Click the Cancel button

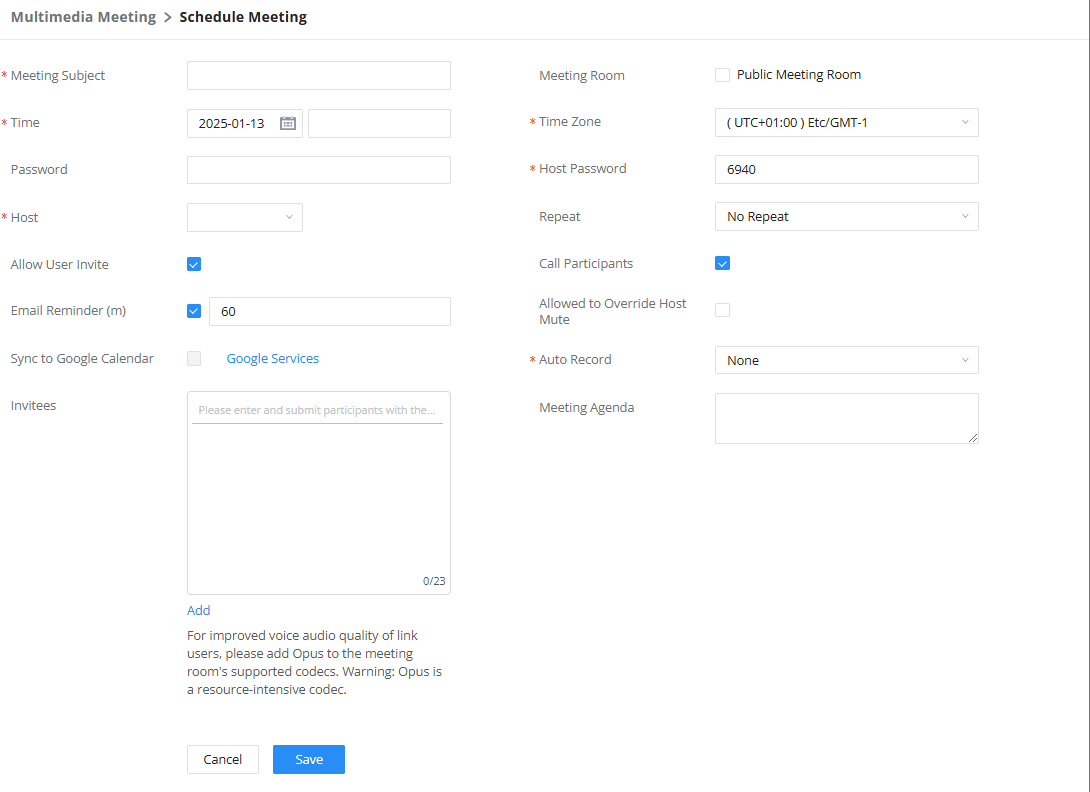(x=222, y=759)
